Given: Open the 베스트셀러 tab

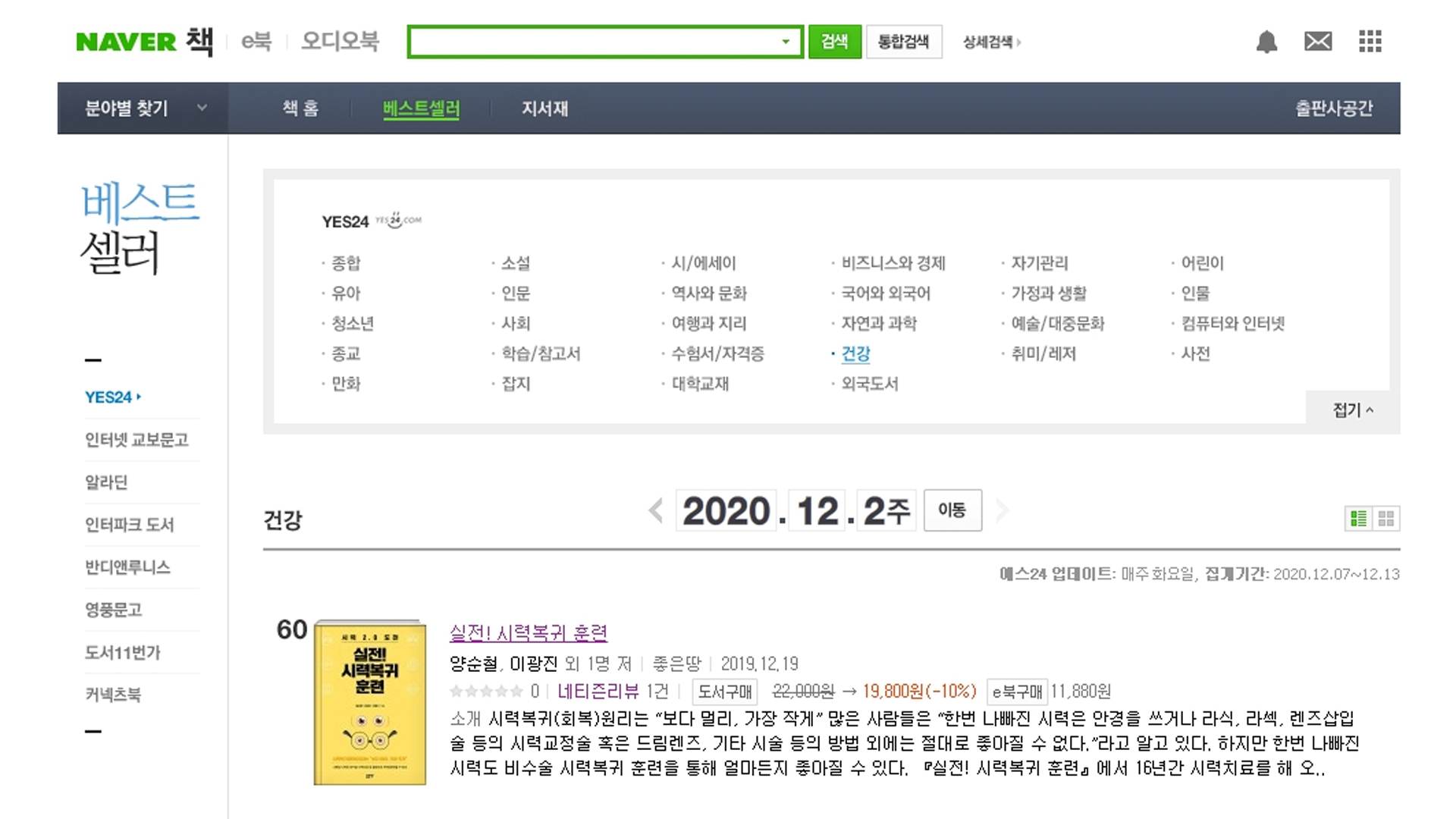Looking at the screenshot, I should point(421,108).
